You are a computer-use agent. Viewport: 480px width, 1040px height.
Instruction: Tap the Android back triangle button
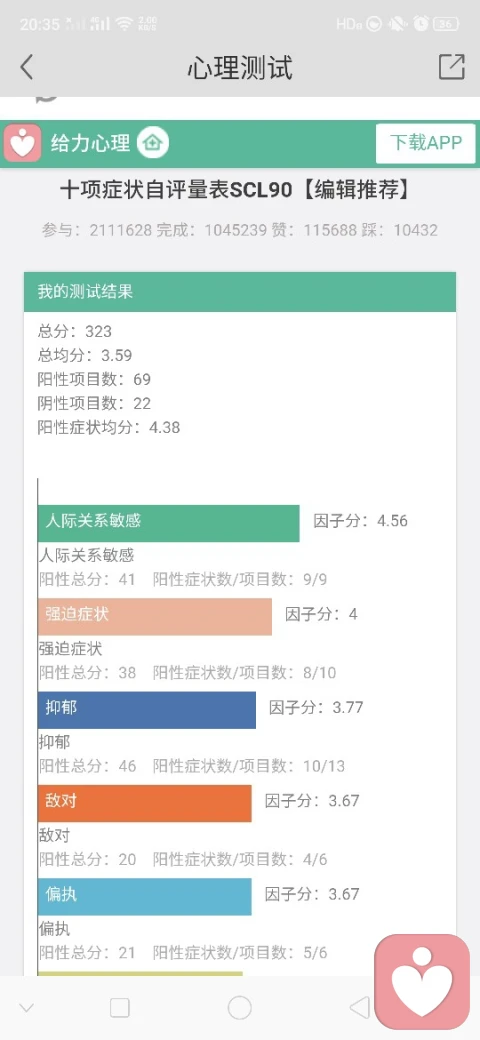click(359, 1008)
